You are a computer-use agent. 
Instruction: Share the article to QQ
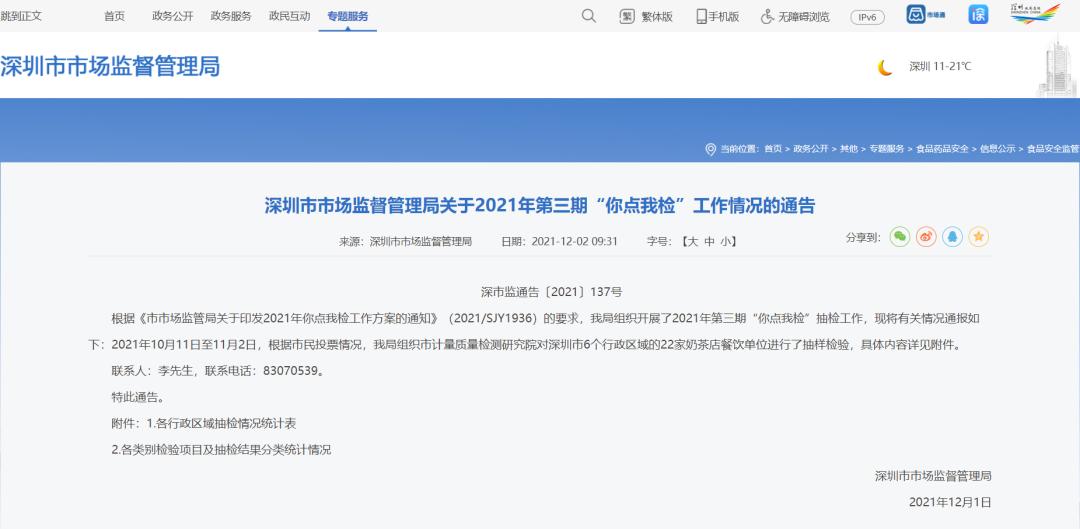click(x=952, y=237)
